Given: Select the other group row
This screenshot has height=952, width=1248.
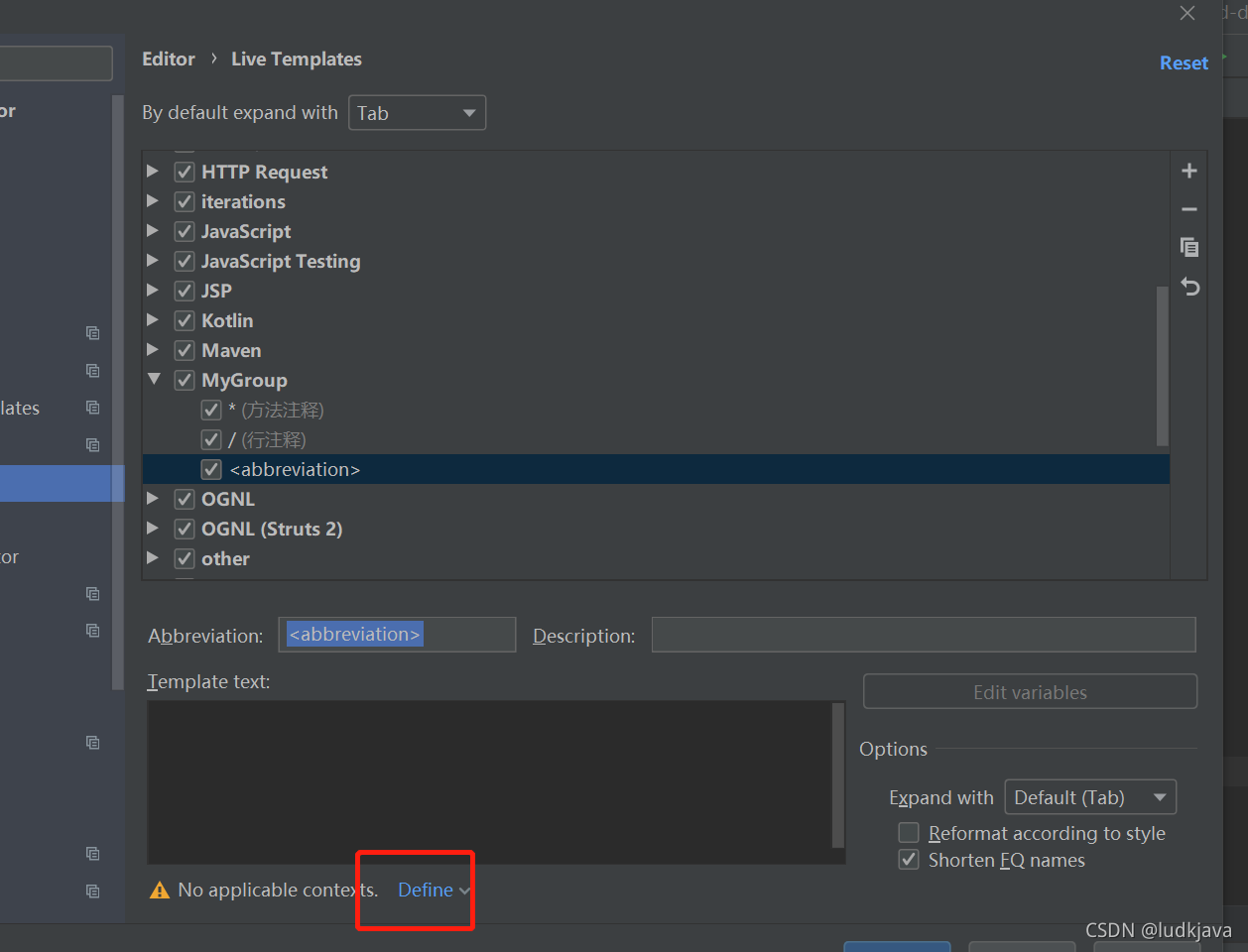Looking at the screenshot, I should click(x=656, y=558).
